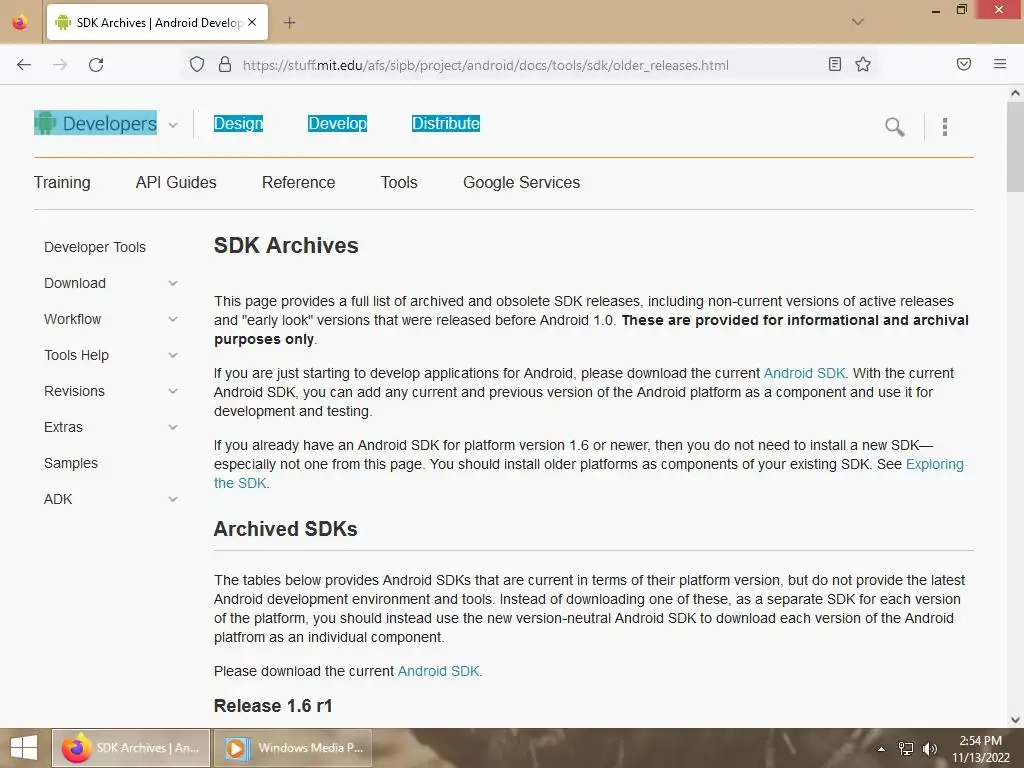Open the list all tabs chevron
This screenshot has height=768, width=1024.
tap(858, 22)
